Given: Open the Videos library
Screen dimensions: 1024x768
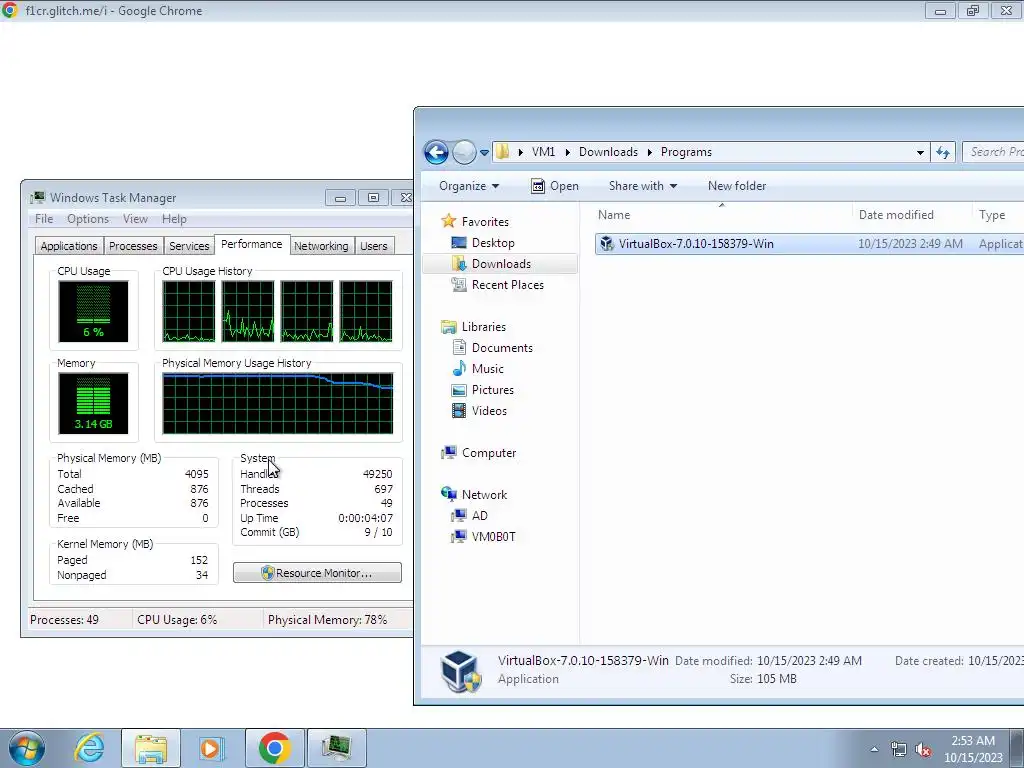Looking at the screenshot, I should pyautogui.click(x=488, y=411).
